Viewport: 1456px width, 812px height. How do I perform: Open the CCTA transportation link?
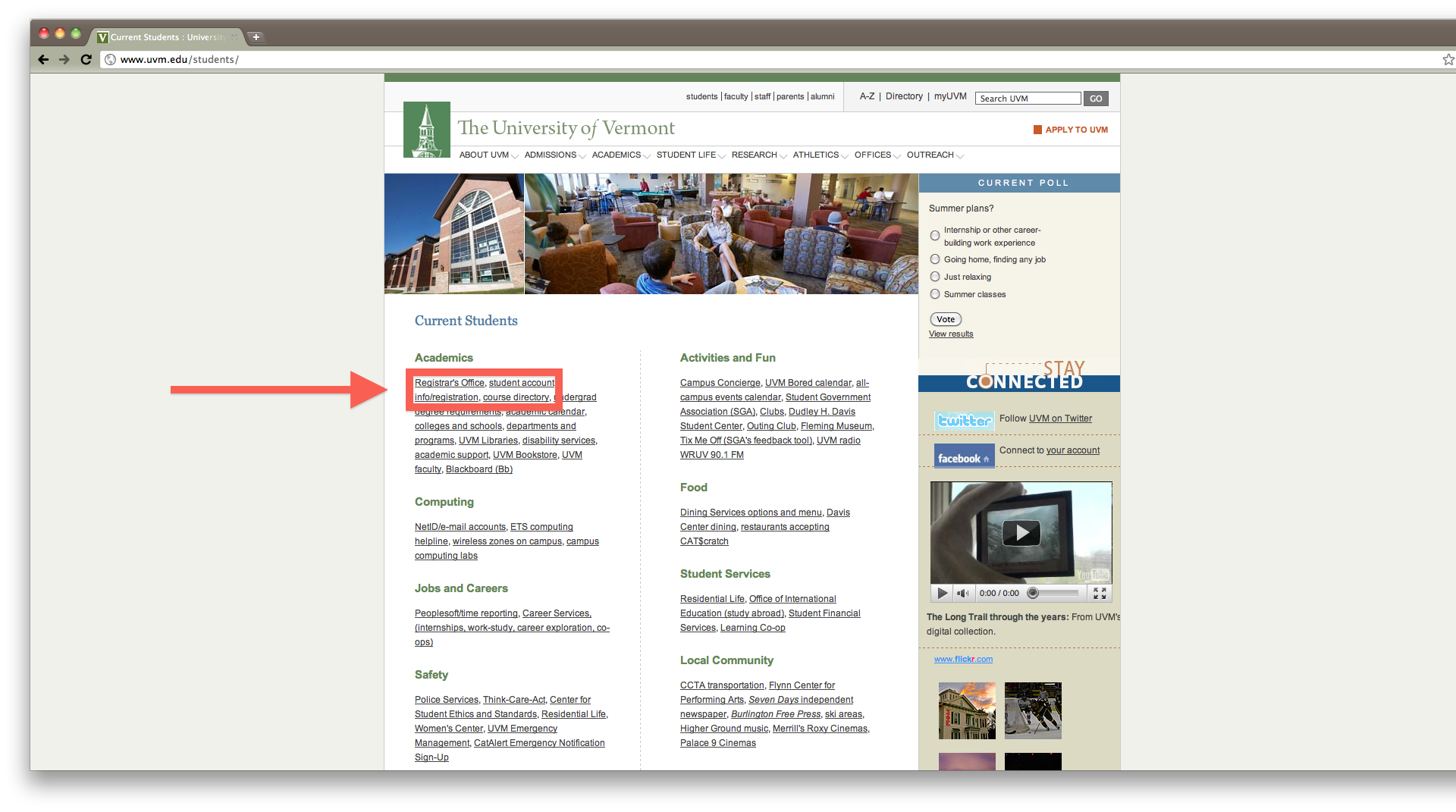coord(722,685)
